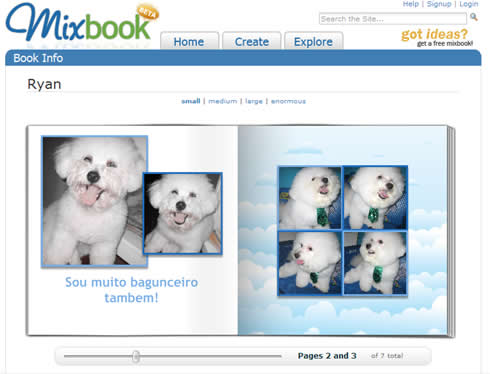
Task: Click the got ideas? promo banner
Action: click(436, 37)
